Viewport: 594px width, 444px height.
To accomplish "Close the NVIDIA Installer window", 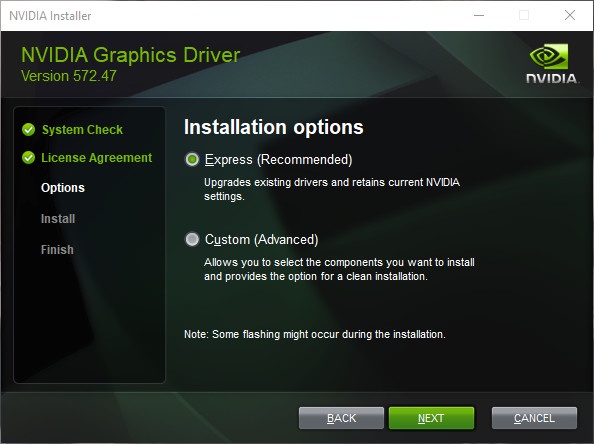I will coord(569,16).
